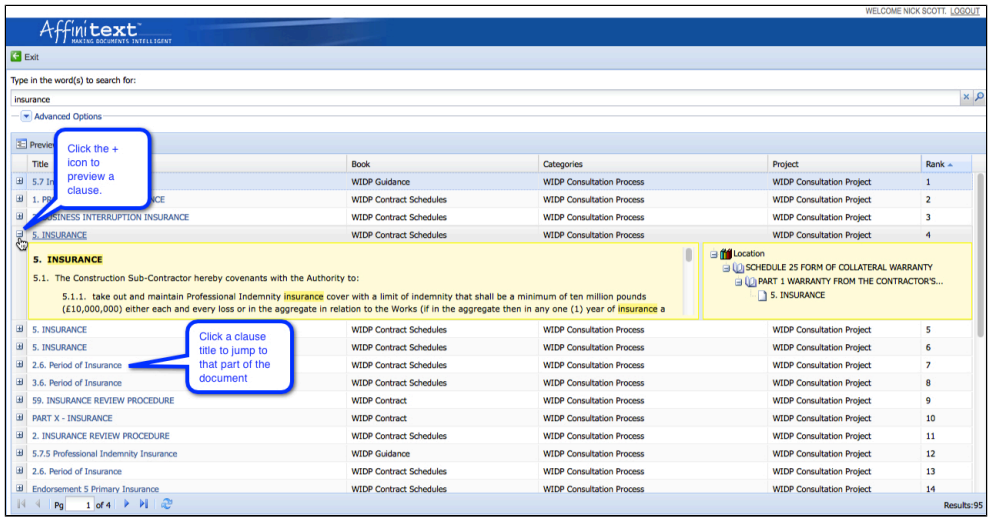The height and width of the screenshot is (521, 993).
Task: Jump to the last results page
Action: (144, 505)
